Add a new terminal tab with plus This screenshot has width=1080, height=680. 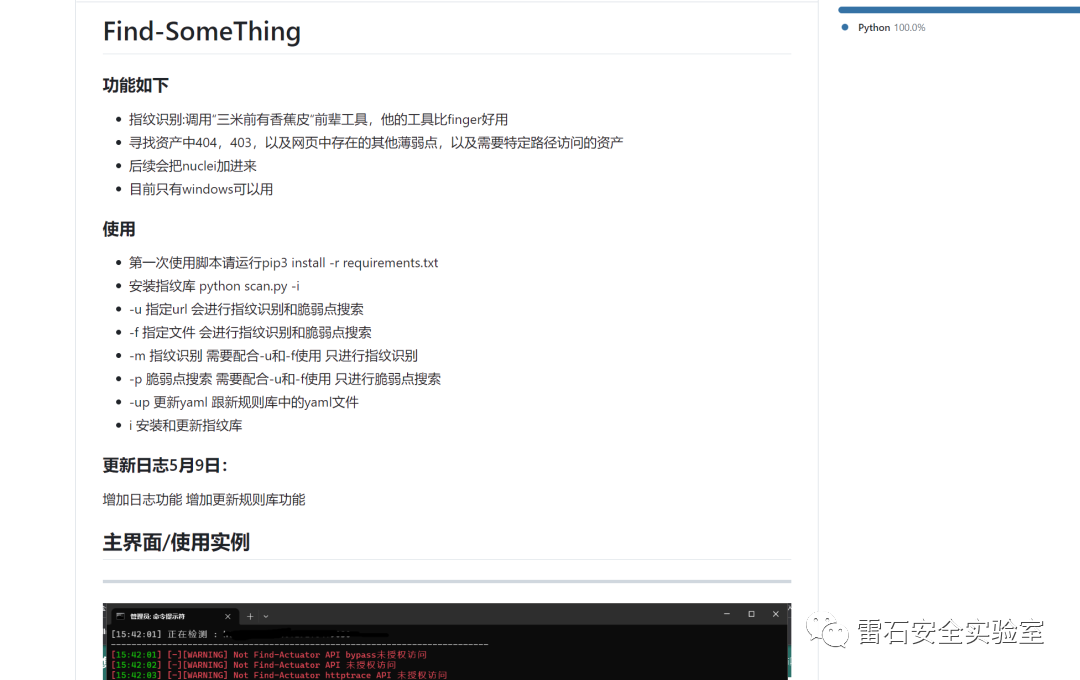250,617
